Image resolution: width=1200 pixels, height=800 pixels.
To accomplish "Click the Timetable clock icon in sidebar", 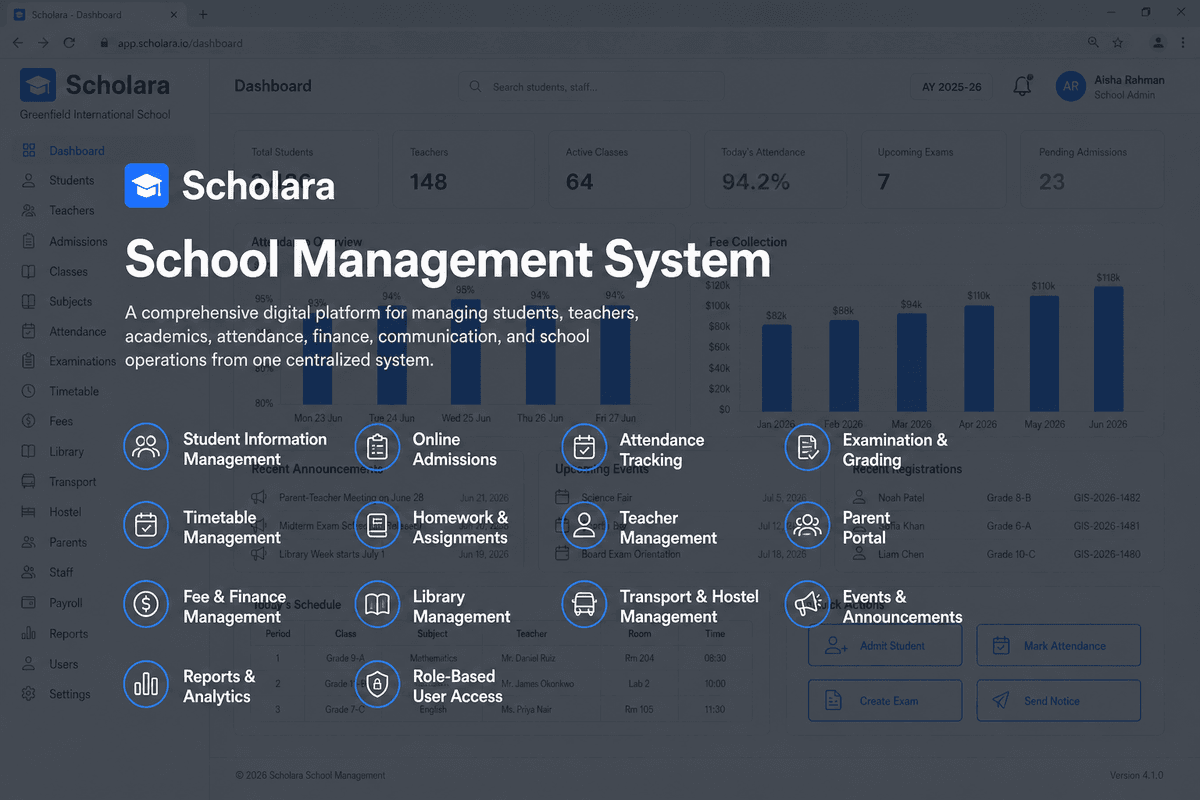I will pyautogui.click(x=29, y=391).
